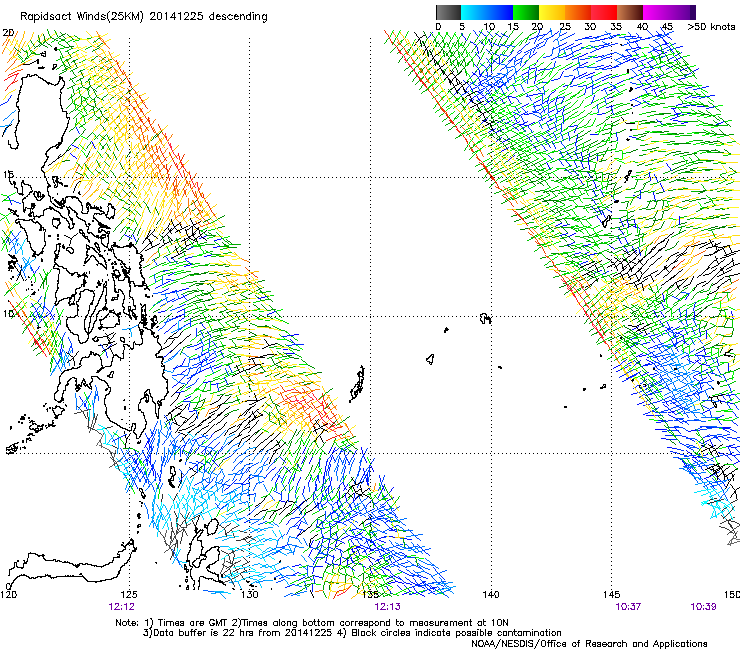The image size is (740, 650).
Task: Click the 'Rapidsact Winds(25KM) 20141225 descending' title
Action: (143, 17)
